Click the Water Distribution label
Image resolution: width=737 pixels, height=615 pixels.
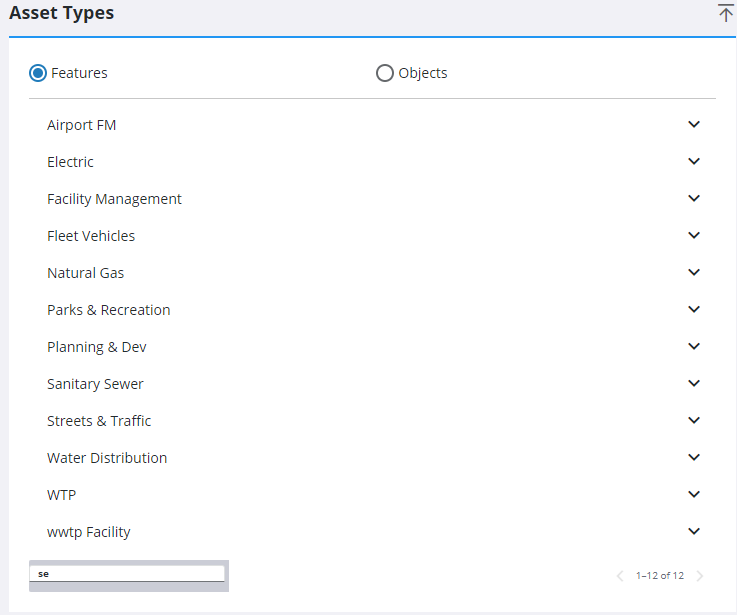(107, 458)
